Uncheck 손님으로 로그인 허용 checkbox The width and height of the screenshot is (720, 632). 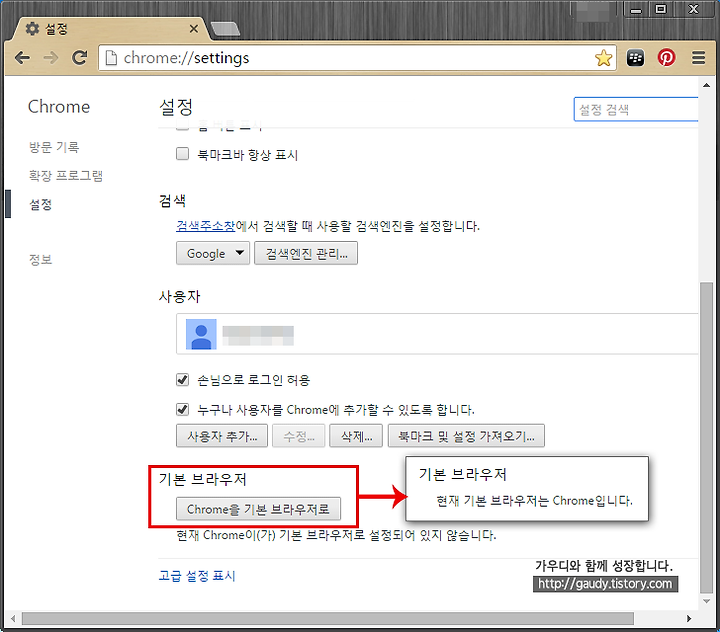point(182,379)
